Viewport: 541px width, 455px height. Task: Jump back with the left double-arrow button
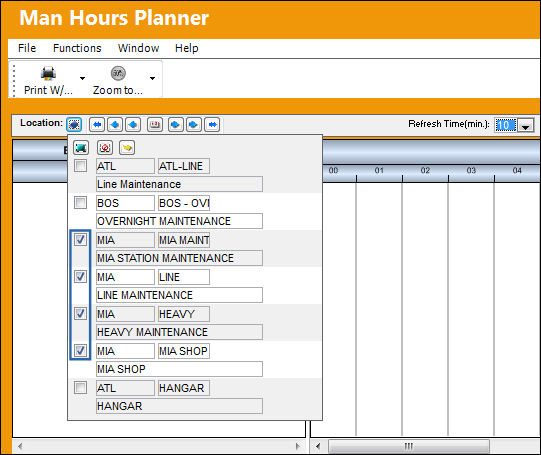[x=97, y=125]
